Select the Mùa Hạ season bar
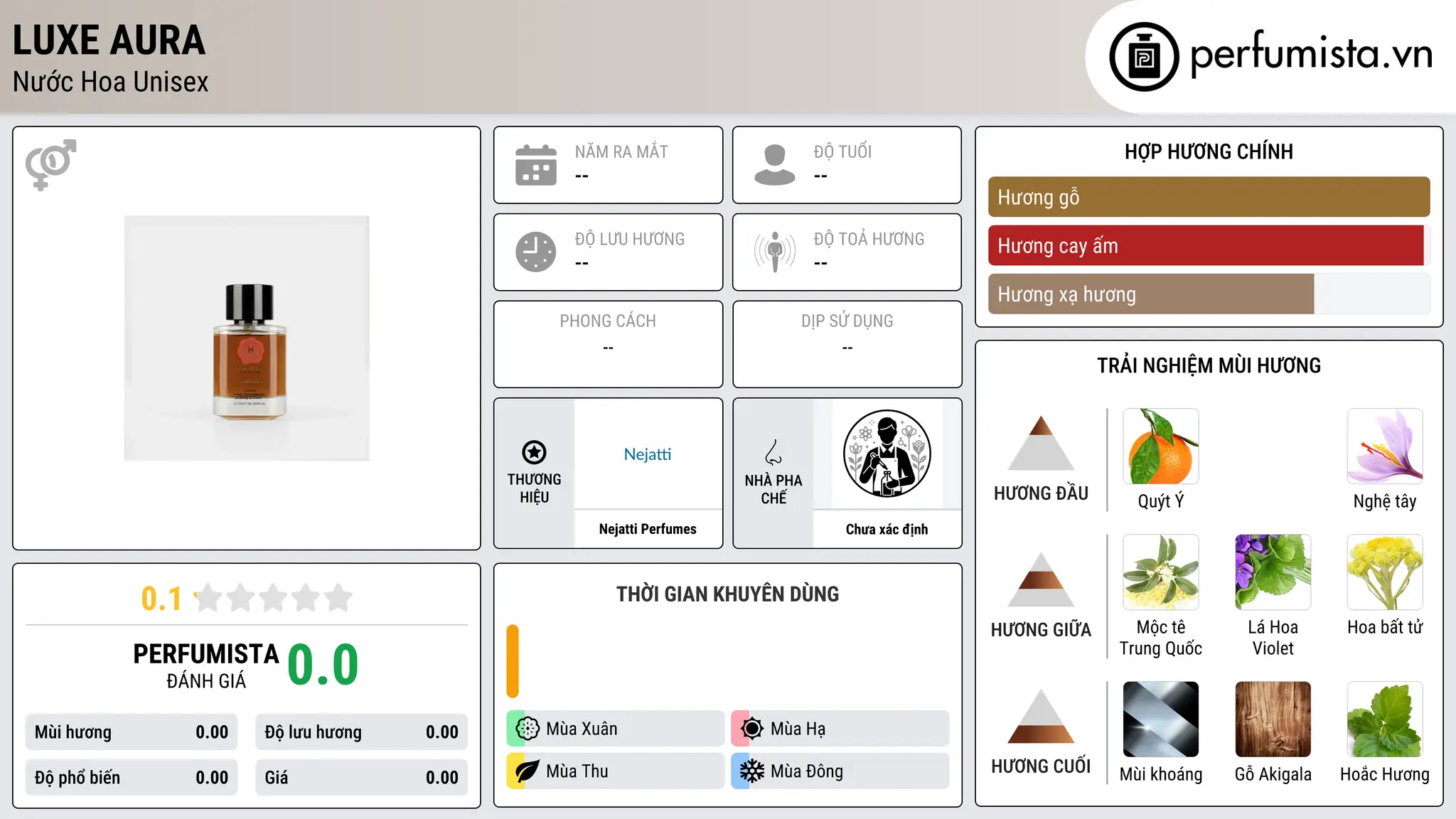Image resolution: width=1456 pixels, height=819 pixels. click(840, 729)
